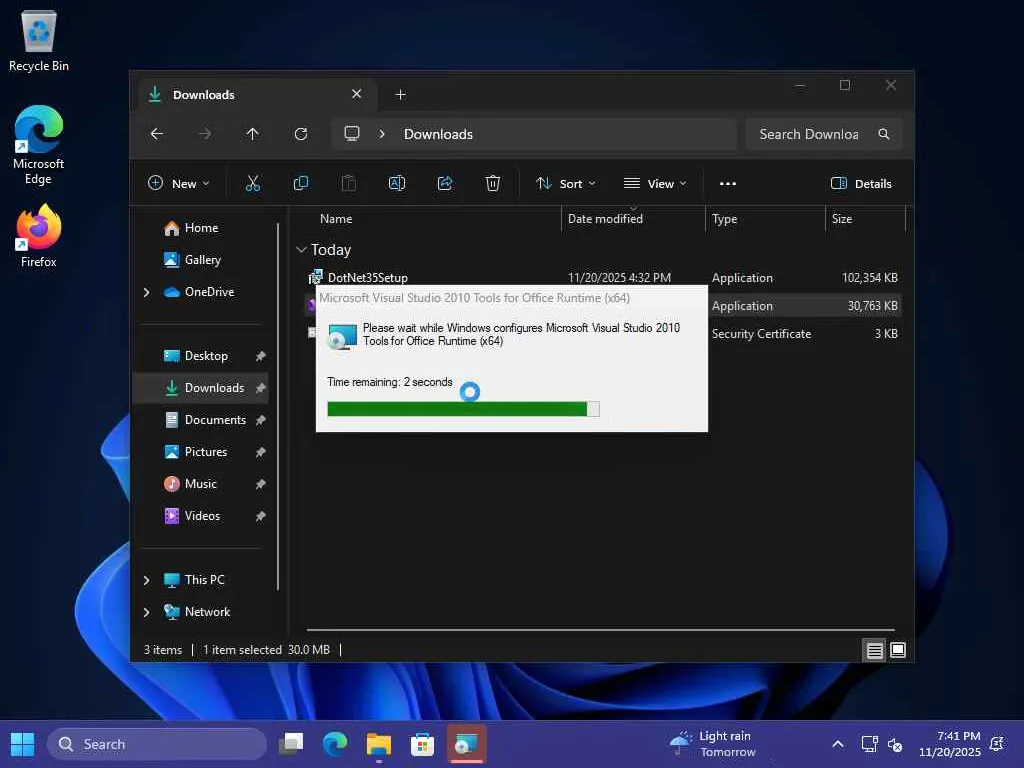The width and height of the screenshot is (1024, 768).
Task: Add a new Explorer tab
Action: [400, 95]
